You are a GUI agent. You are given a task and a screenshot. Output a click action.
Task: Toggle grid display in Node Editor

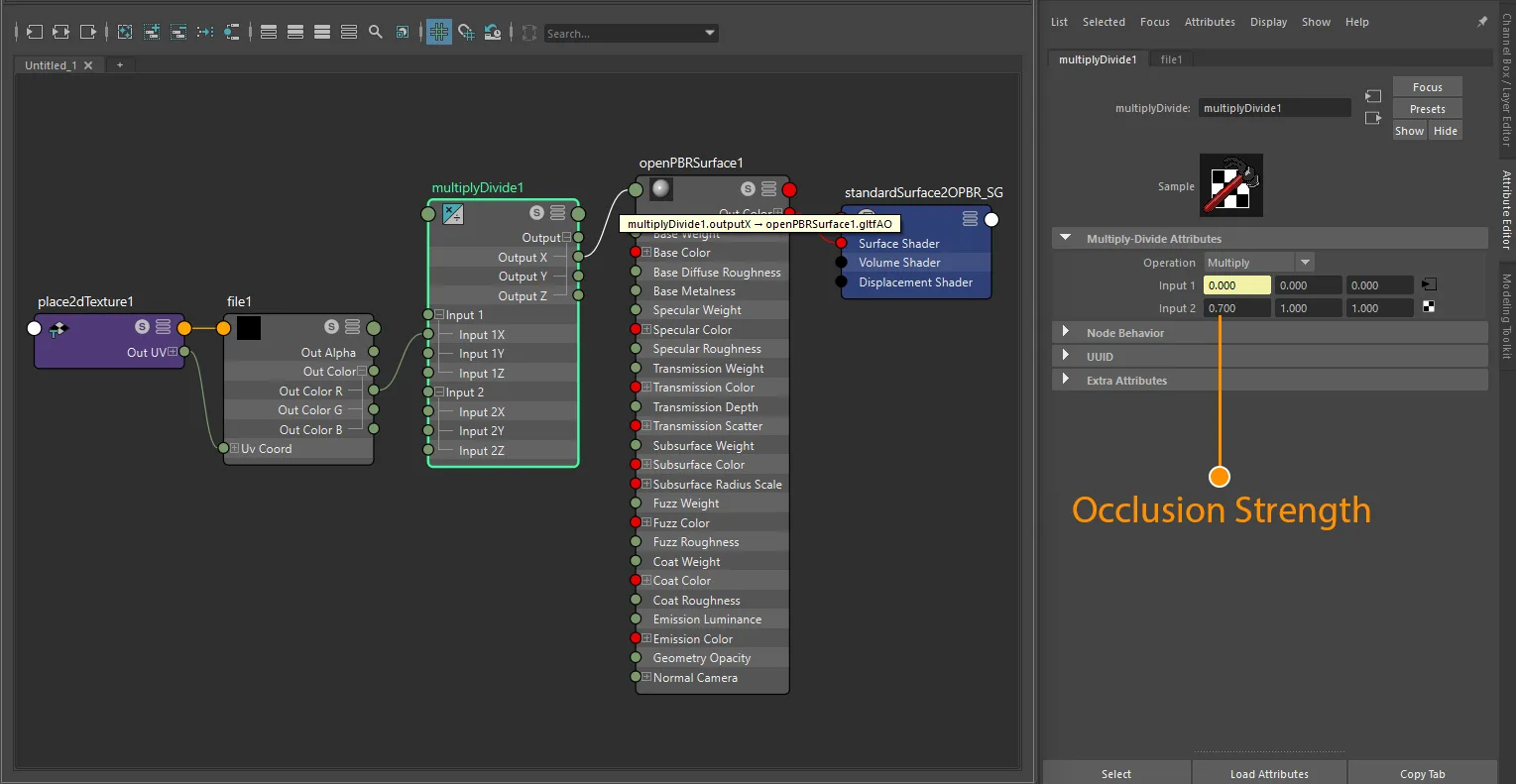click(x=438, y=32)
